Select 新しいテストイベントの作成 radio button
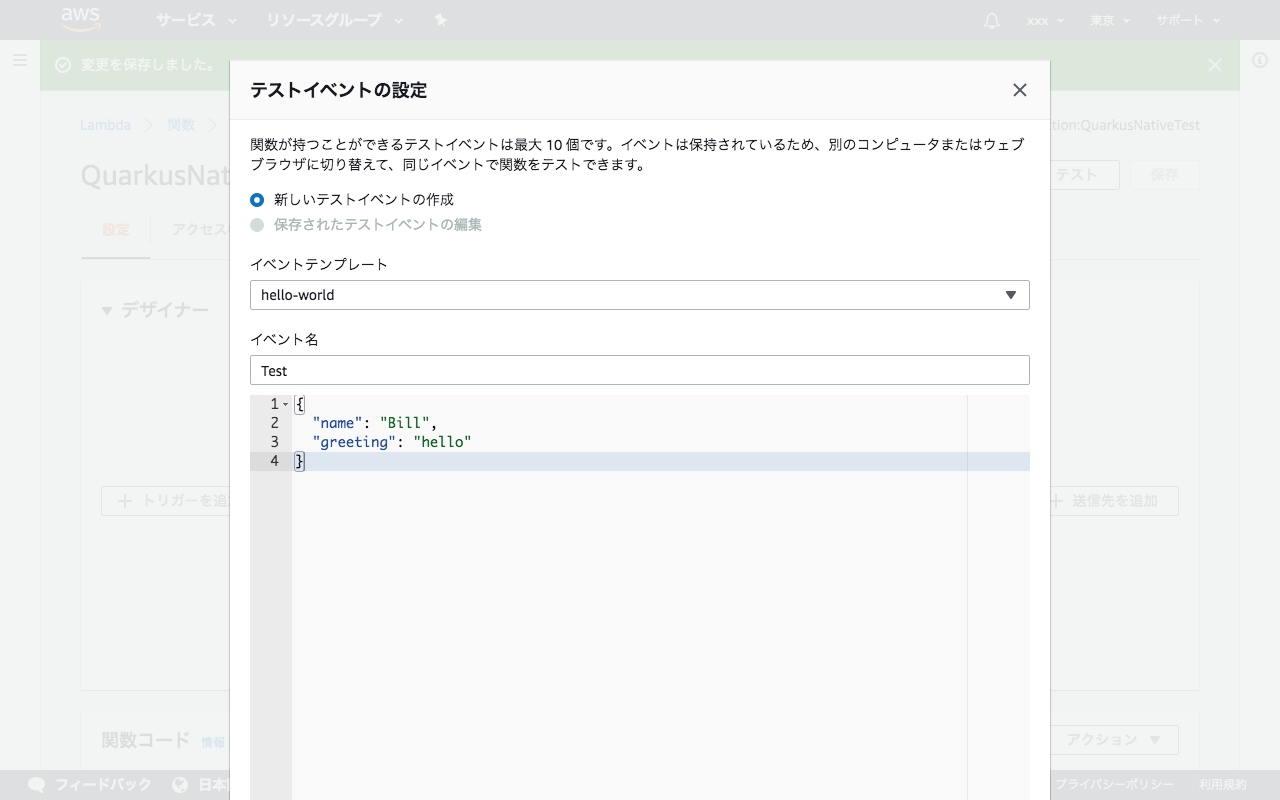Image resolution: width=1280 pixels, height=800 pixels. pyautogui.click(x=256, y=200)
